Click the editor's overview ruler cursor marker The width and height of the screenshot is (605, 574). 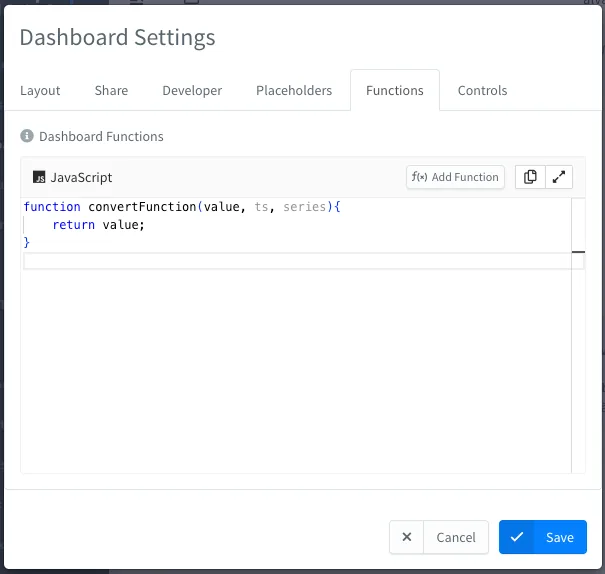click(x=578, y=252)
